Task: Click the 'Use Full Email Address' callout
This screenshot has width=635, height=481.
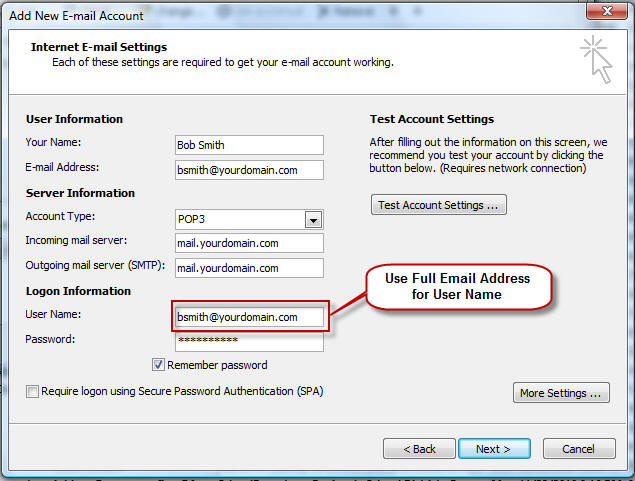Action: (x=457, y=286)
